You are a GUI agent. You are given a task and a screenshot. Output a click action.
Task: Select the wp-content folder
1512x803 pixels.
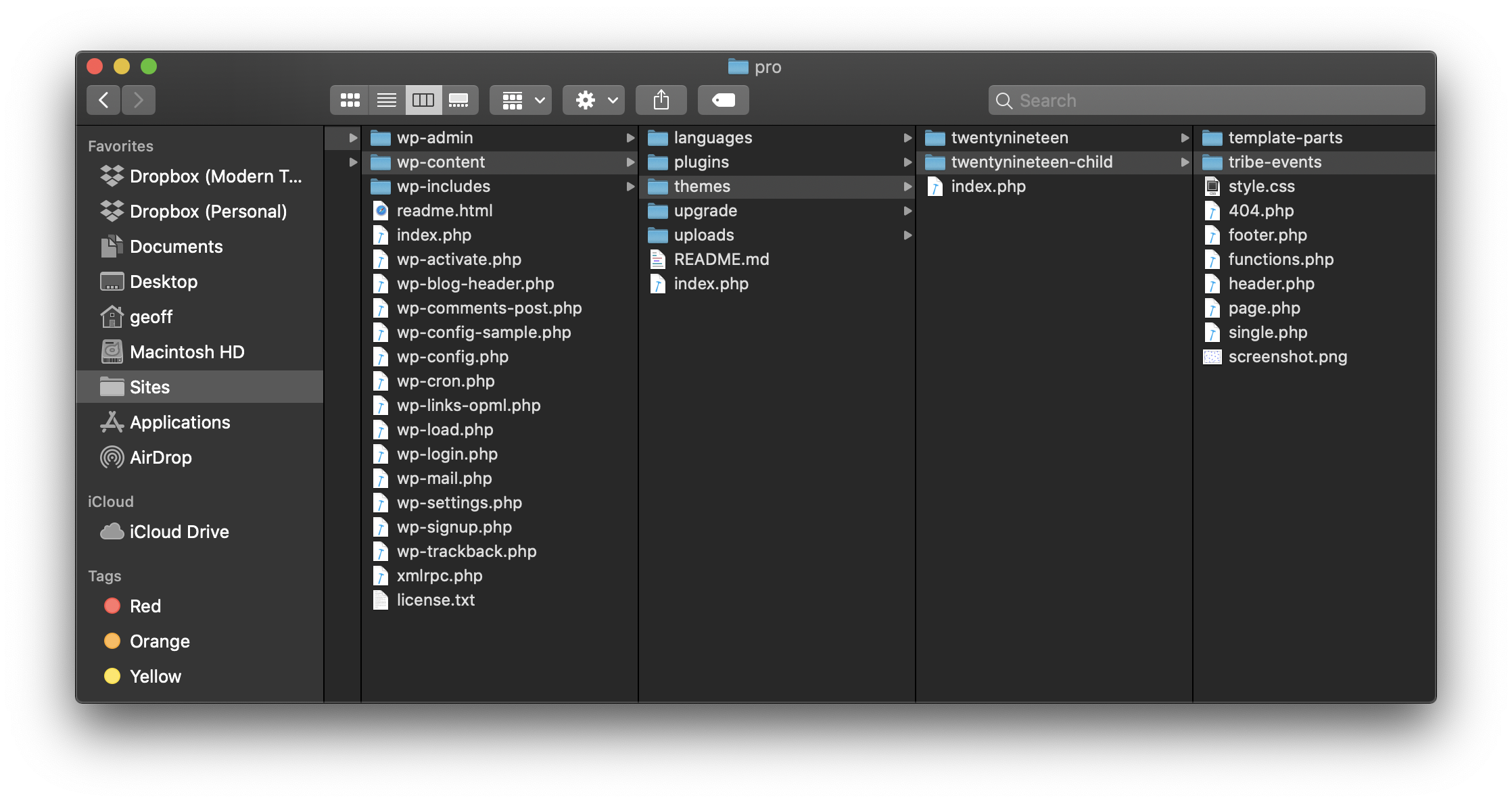tap(500, 162)
